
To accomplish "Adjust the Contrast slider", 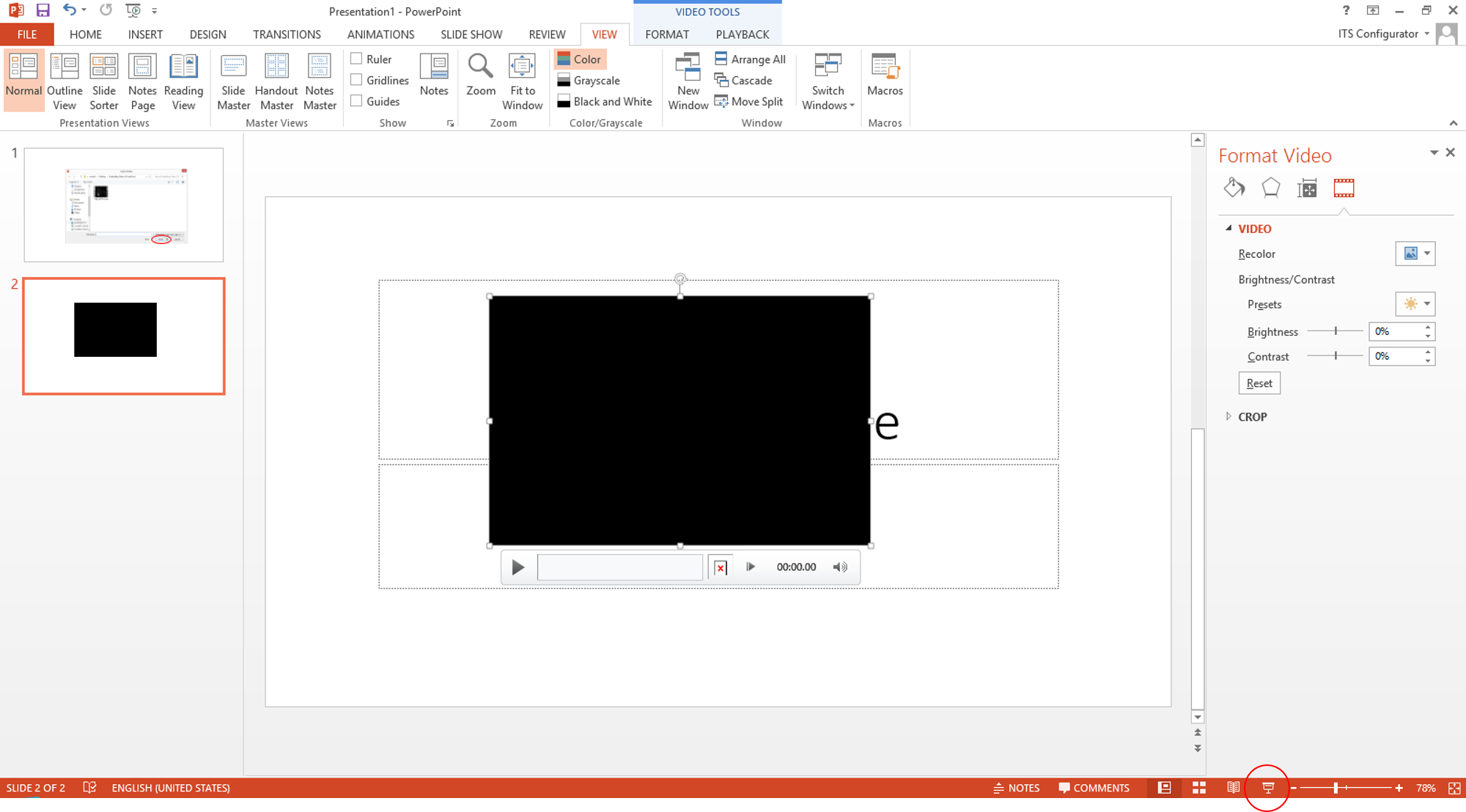I will [x=1336, y=355].
